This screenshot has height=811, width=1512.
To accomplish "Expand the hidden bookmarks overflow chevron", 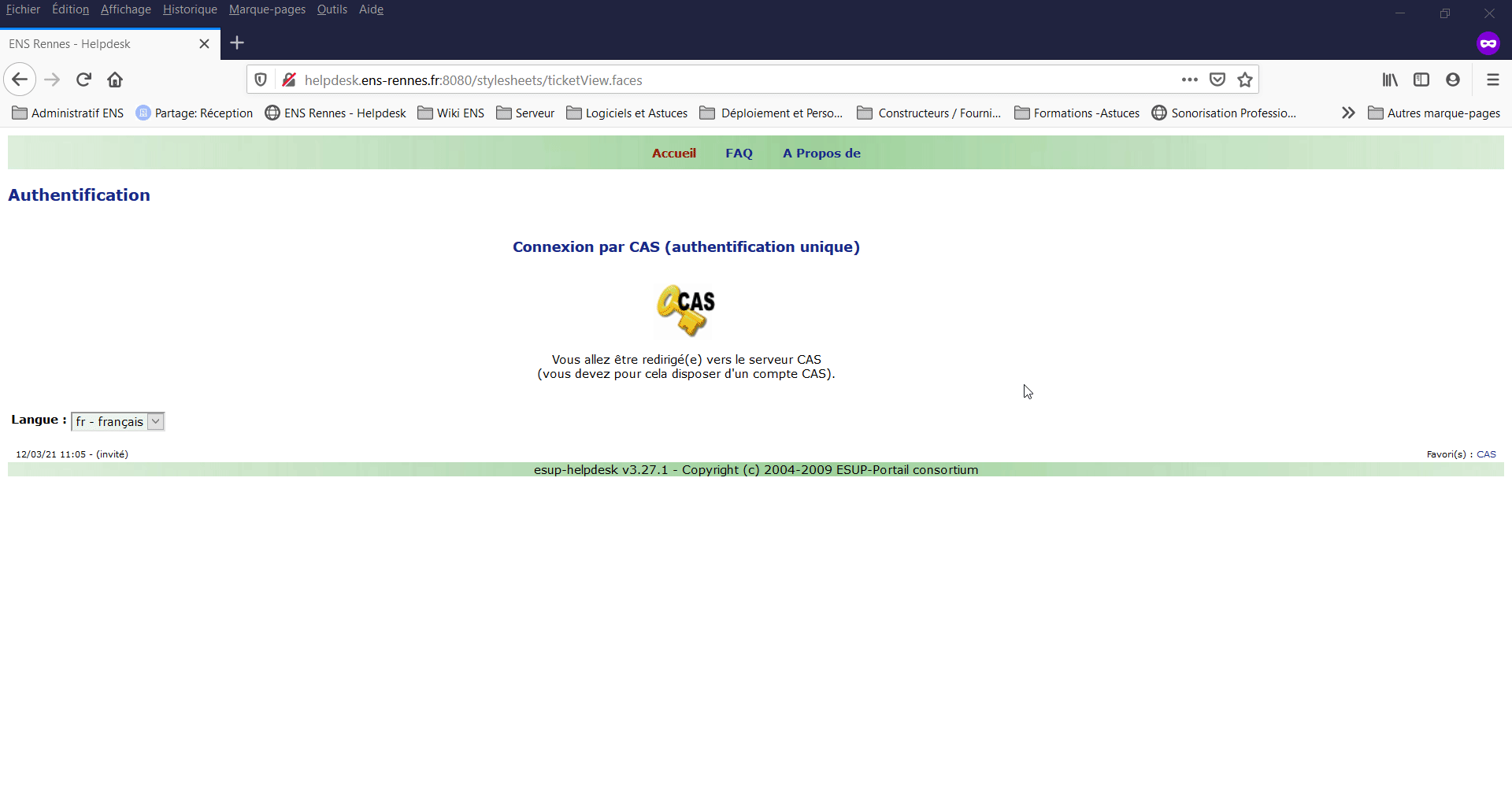I will [1348, 113].
